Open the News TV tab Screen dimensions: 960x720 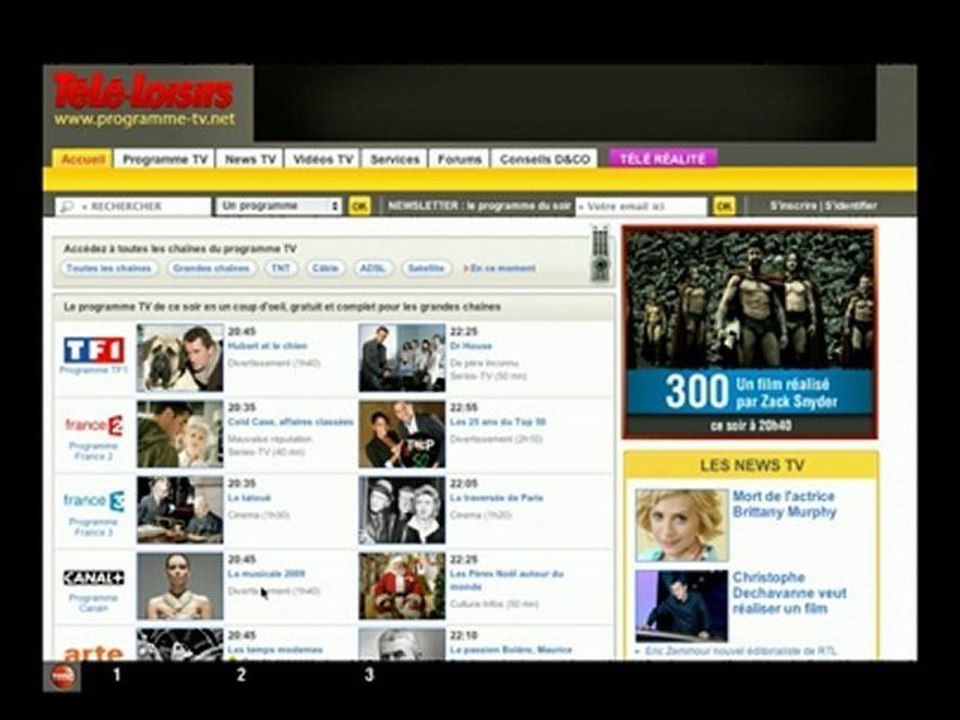250,159
